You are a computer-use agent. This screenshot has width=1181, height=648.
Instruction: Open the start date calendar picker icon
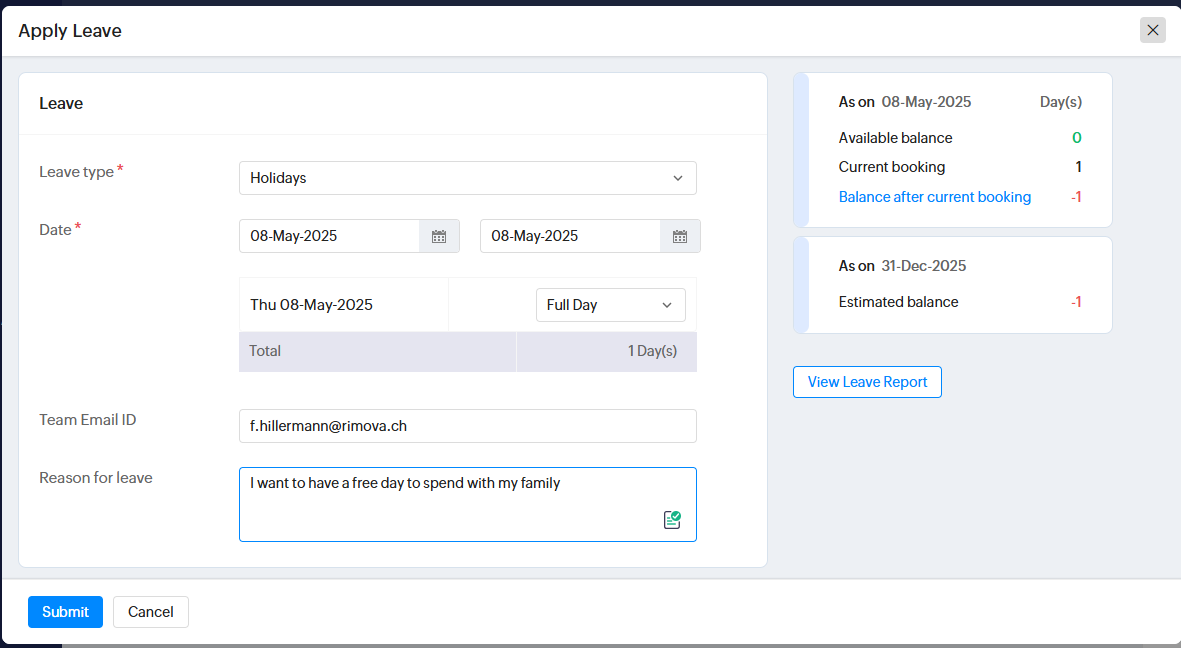pyautogui.click(x=439, y=236)
